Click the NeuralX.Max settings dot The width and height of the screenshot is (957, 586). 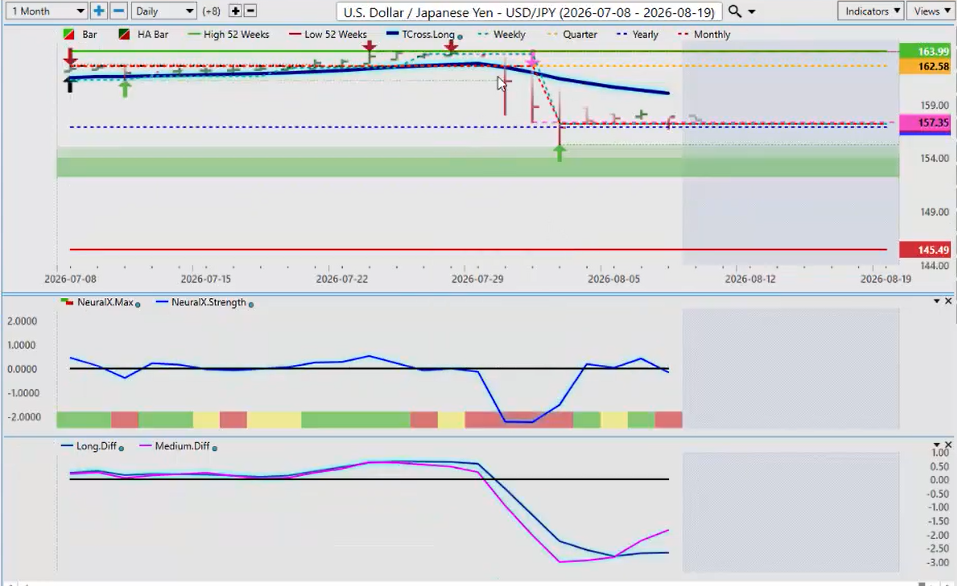click(137, 305)
